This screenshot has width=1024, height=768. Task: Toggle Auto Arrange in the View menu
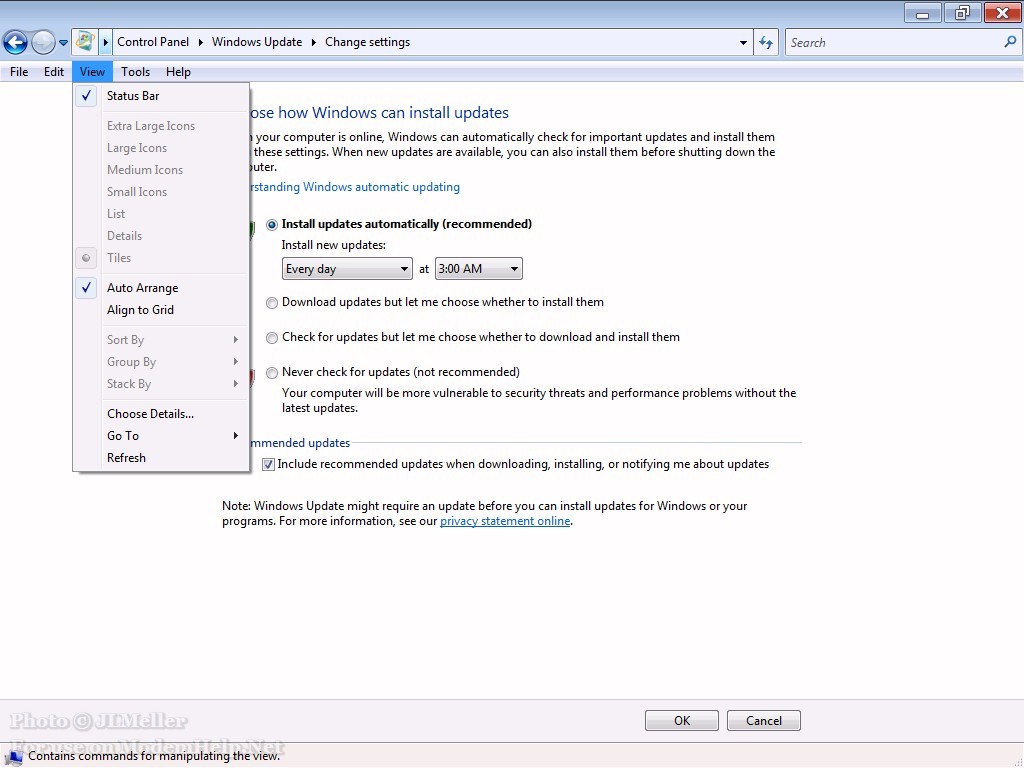[x=161, y=288]
